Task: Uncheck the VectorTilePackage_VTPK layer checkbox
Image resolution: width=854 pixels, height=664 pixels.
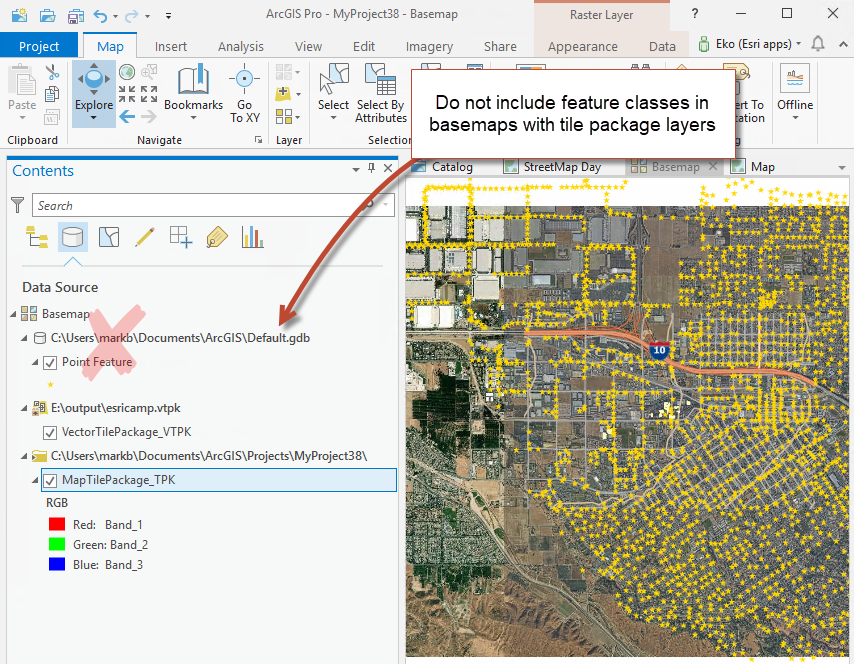Action: point(50,433)
